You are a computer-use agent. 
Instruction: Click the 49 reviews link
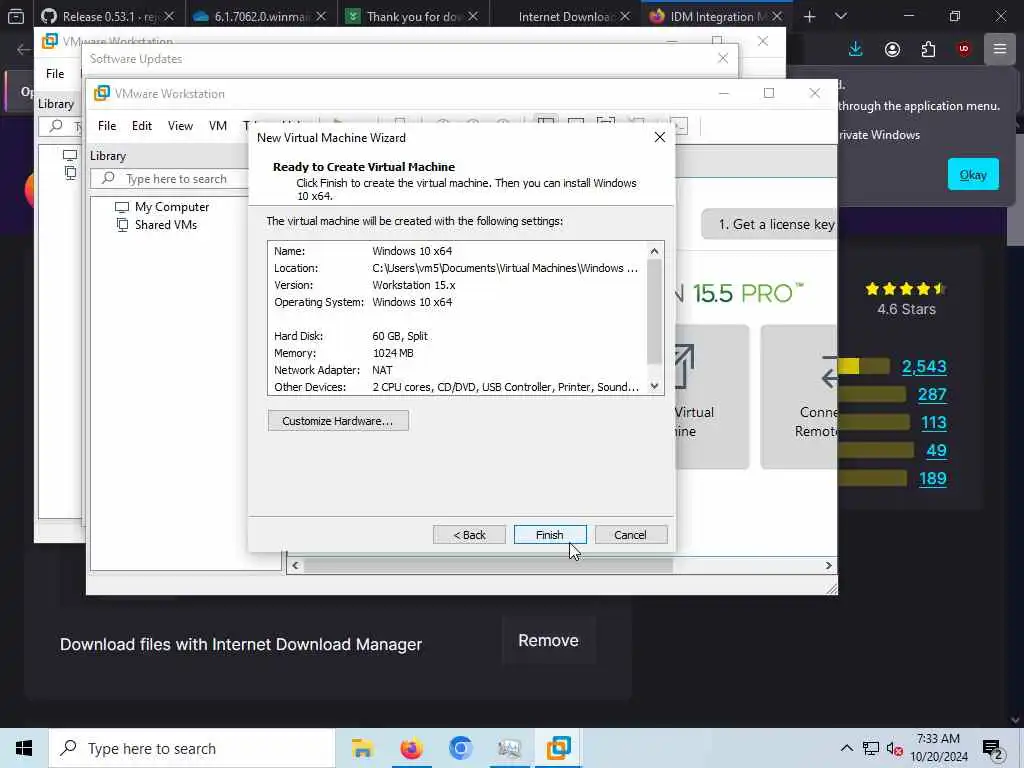coord(936,450)
